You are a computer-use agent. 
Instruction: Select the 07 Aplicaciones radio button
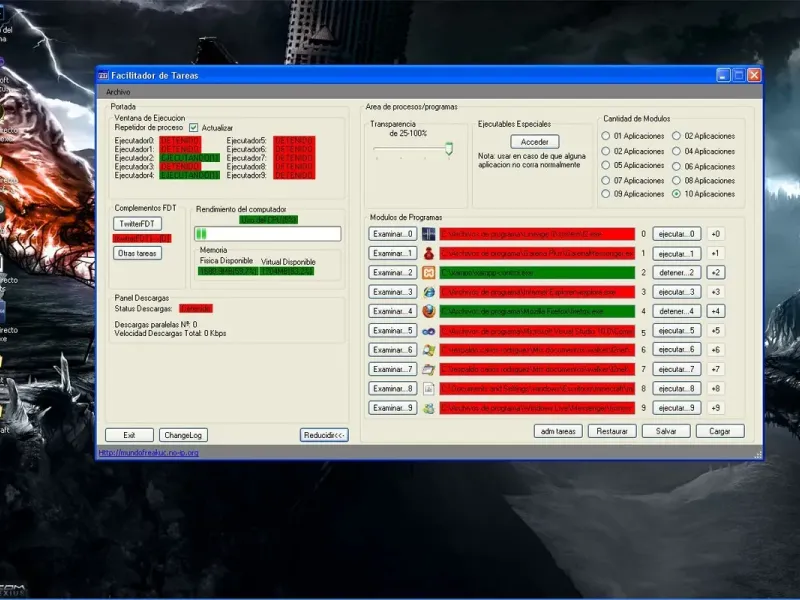(605, 180)
